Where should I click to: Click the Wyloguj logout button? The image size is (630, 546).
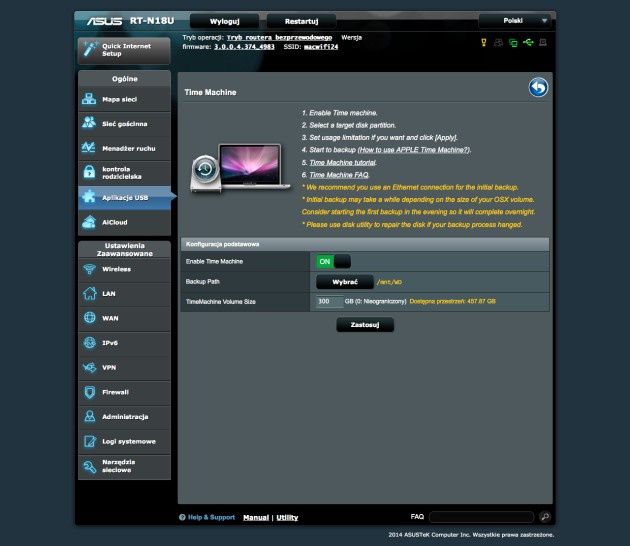[x=225, y=21]
